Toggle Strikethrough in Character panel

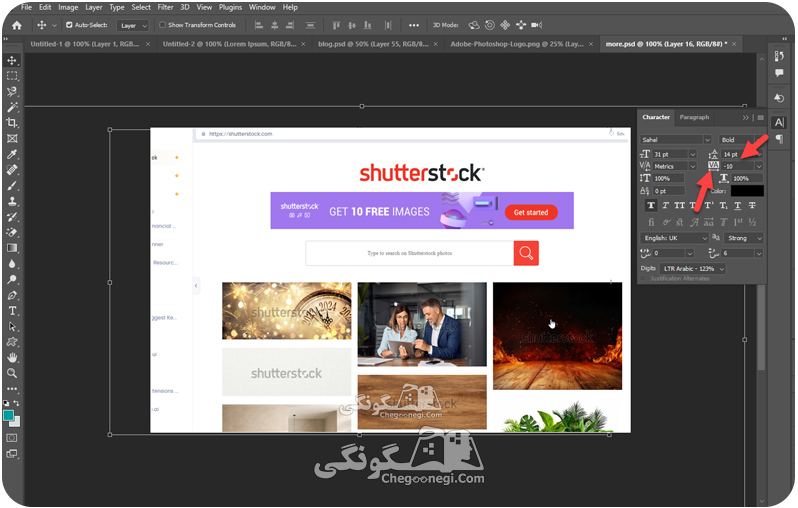coord(752,206)
